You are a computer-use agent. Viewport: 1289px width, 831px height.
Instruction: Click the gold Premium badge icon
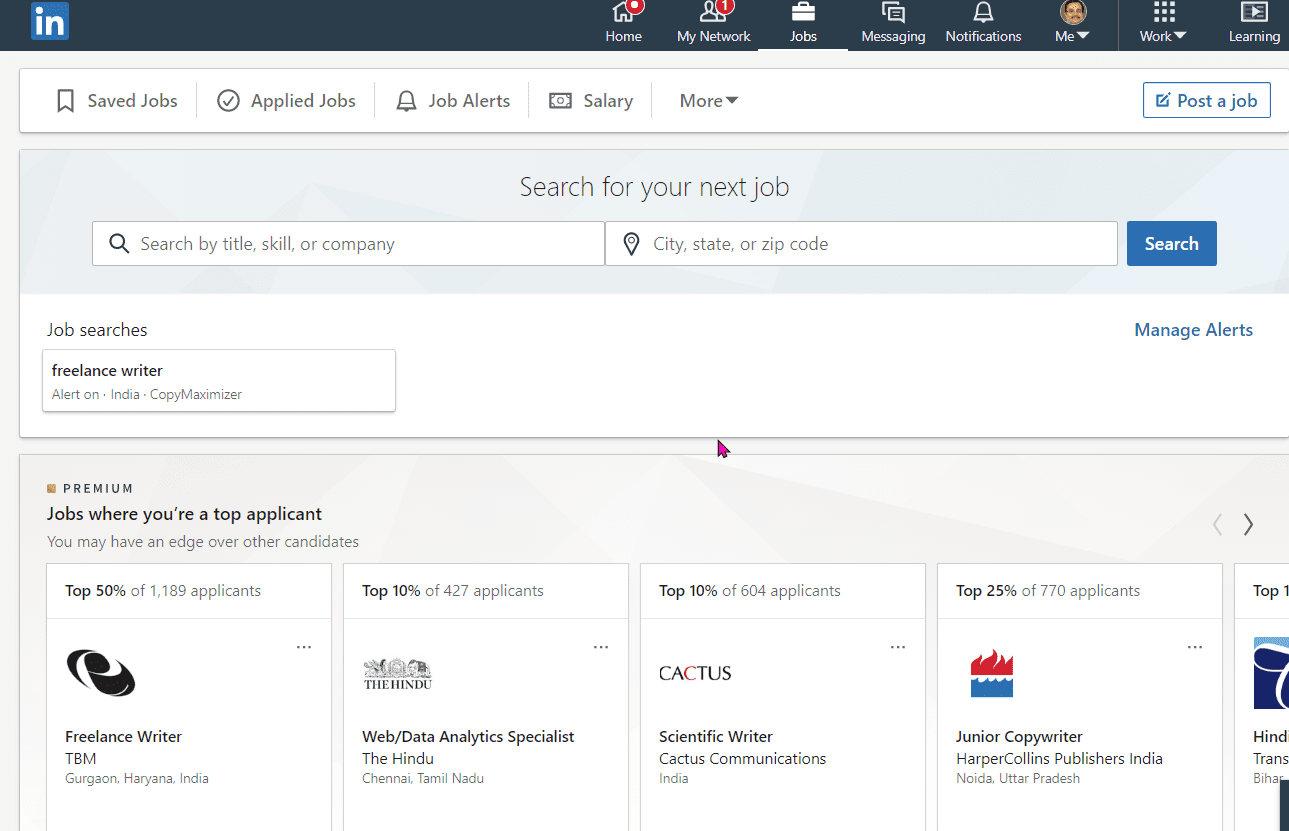pos(52,489)
